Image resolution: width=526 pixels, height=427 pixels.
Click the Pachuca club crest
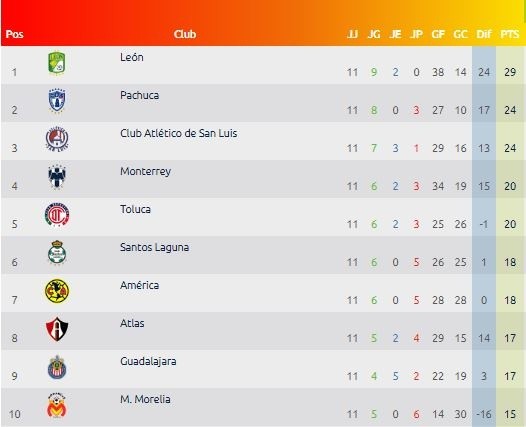tap(57, 100)
